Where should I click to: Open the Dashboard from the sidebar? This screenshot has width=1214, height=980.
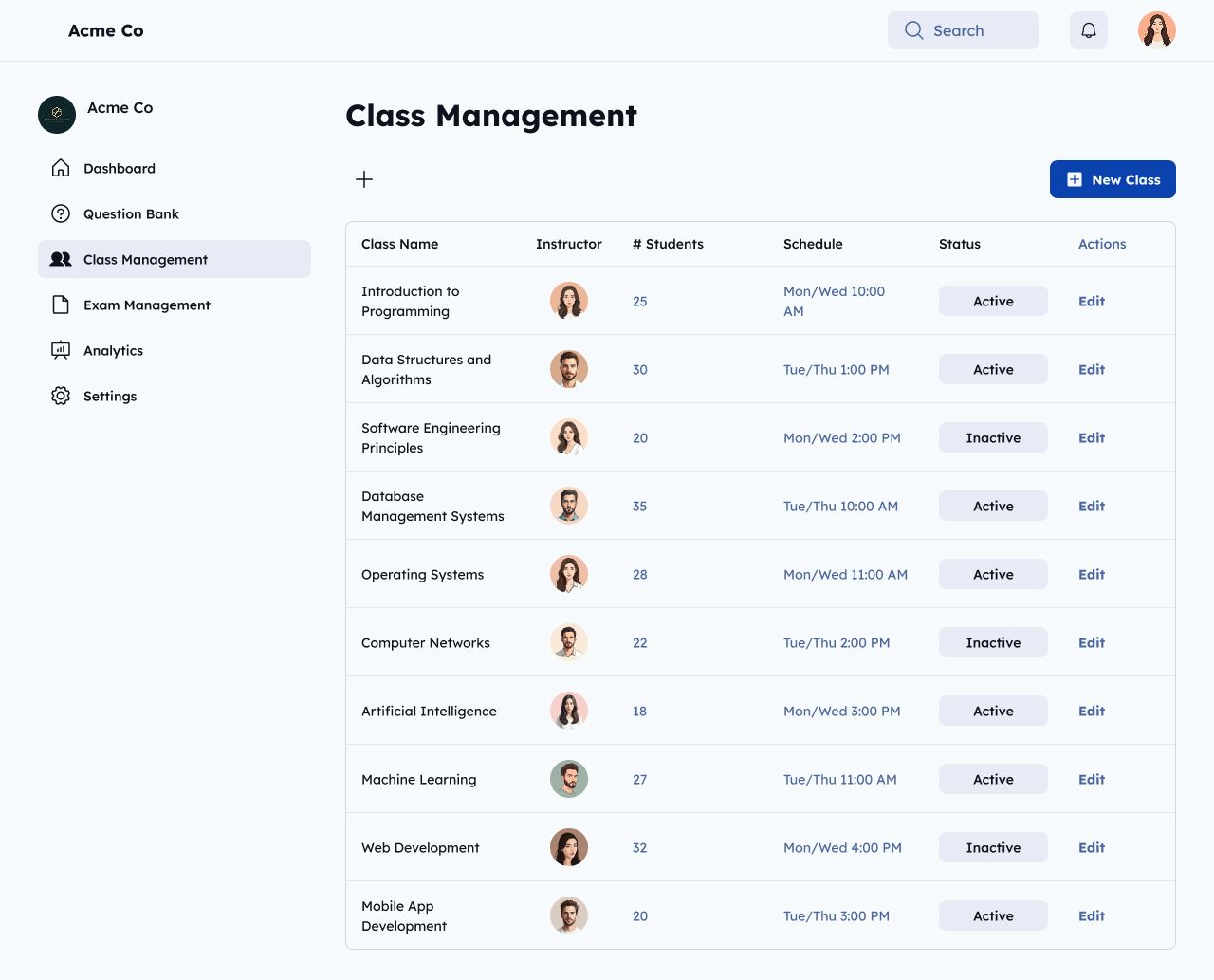61,168
